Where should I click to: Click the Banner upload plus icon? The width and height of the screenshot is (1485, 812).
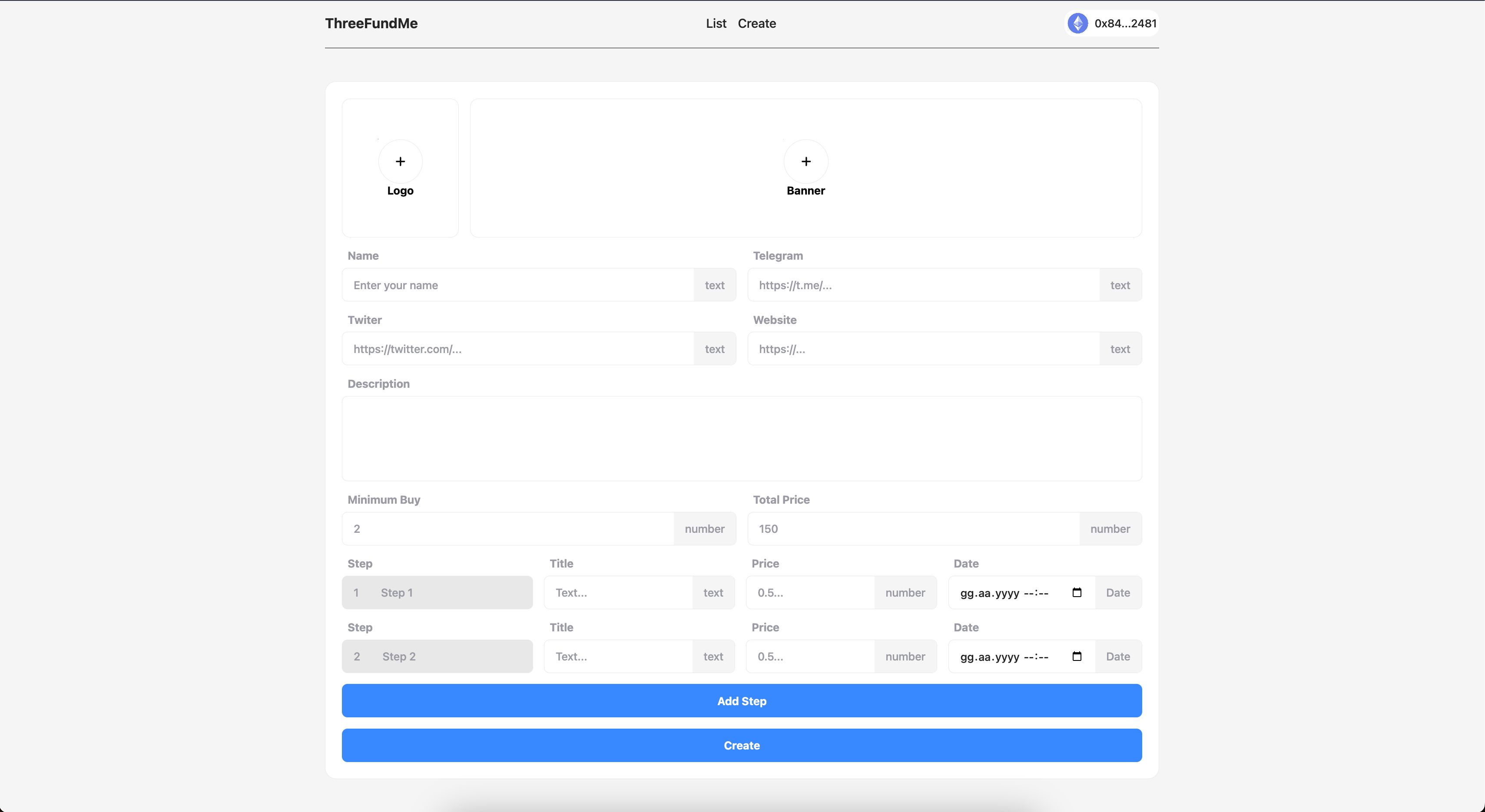pyautogui.click(x=806, y=162)
